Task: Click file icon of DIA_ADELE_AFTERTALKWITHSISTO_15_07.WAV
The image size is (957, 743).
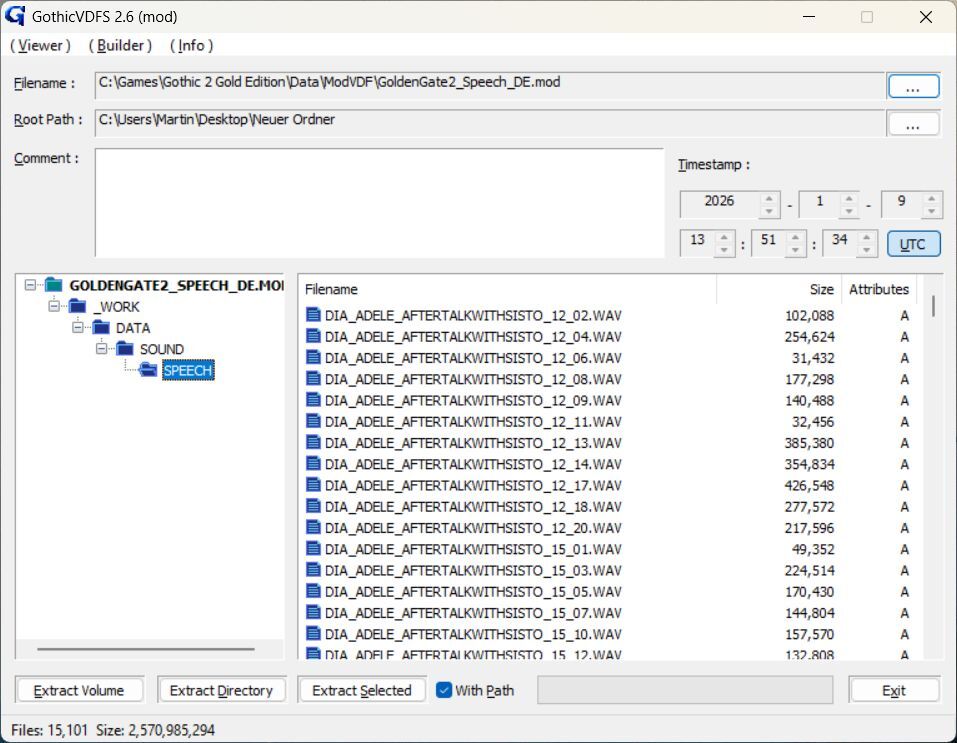Action: (x=313, y=613)
